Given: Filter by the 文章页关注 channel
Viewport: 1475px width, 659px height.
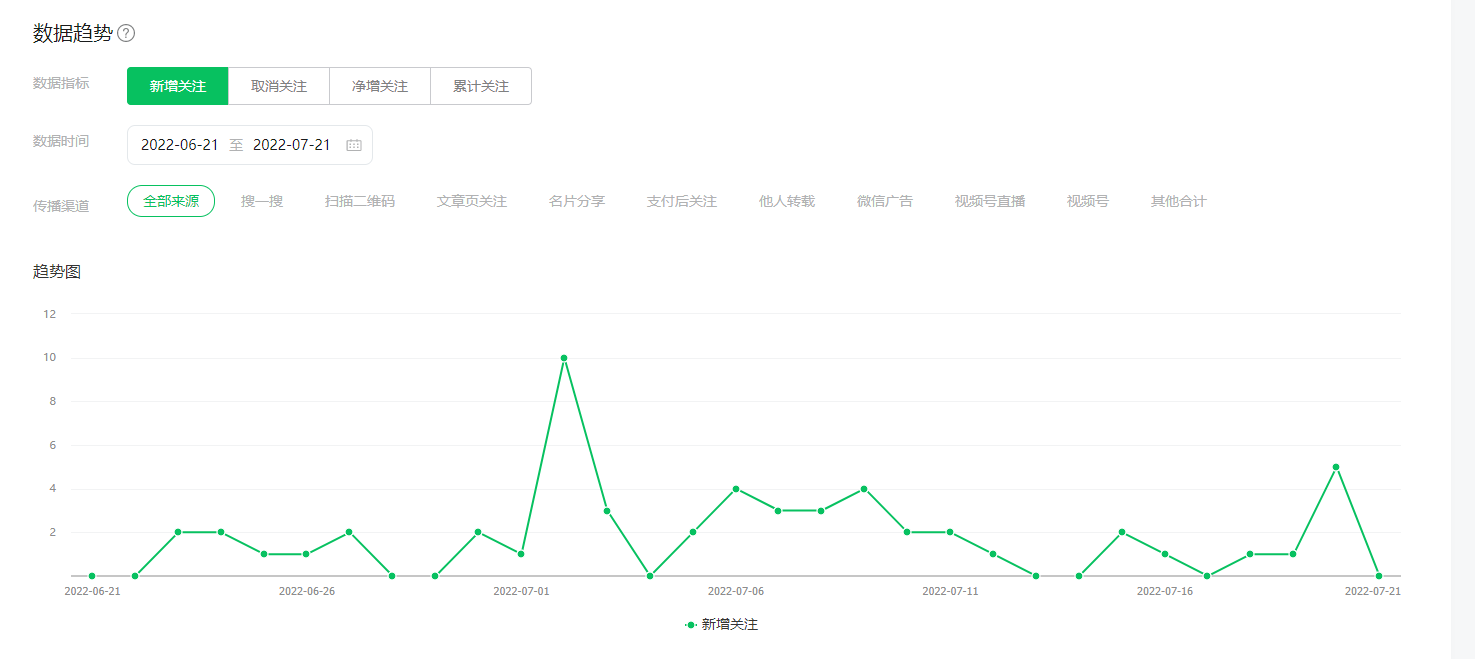Looking at the screenshot, I should pyautogui.click(x=472, y=201).
